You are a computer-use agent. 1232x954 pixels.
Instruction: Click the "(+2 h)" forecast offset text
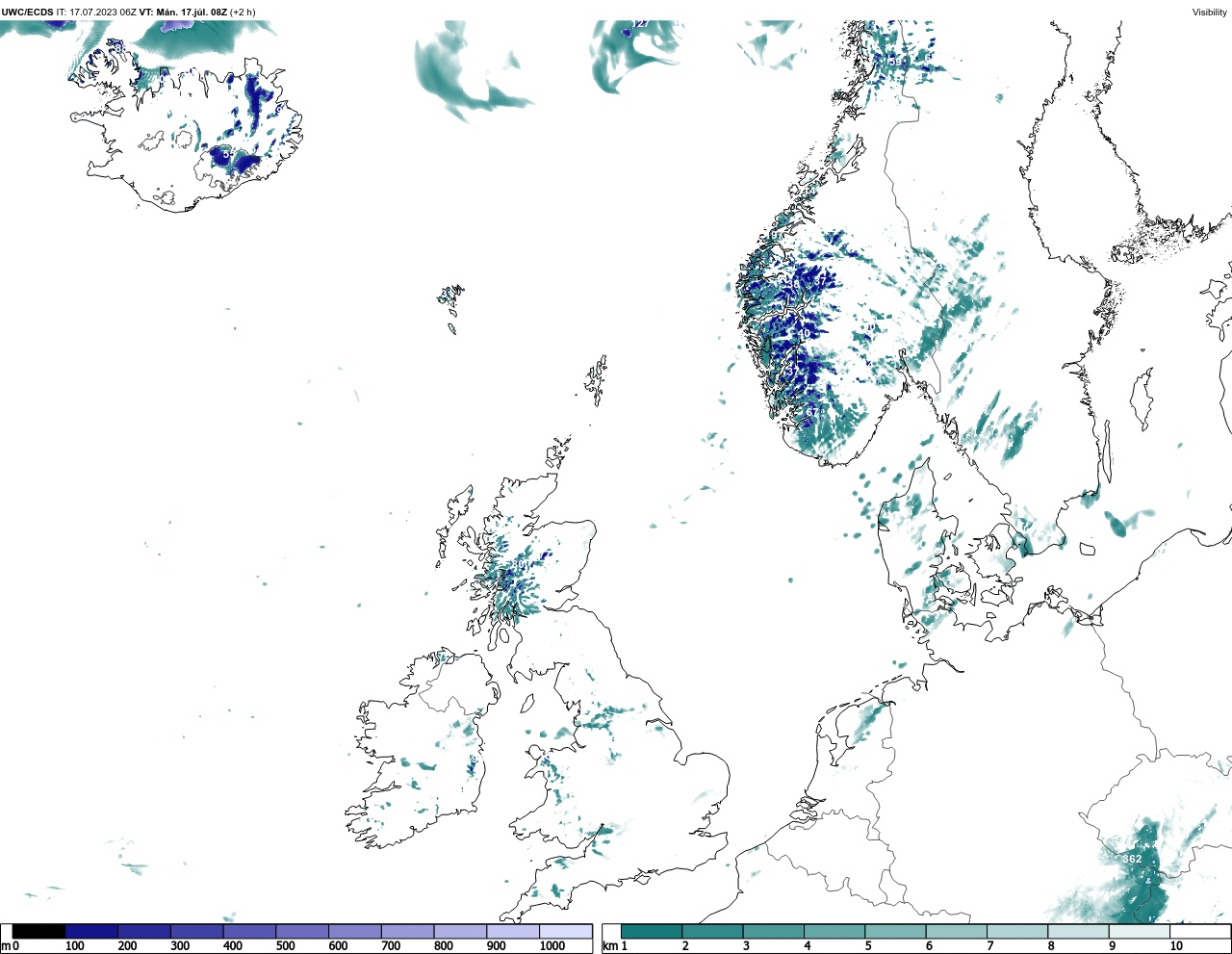pyautogui.click(x=243, y=12)
